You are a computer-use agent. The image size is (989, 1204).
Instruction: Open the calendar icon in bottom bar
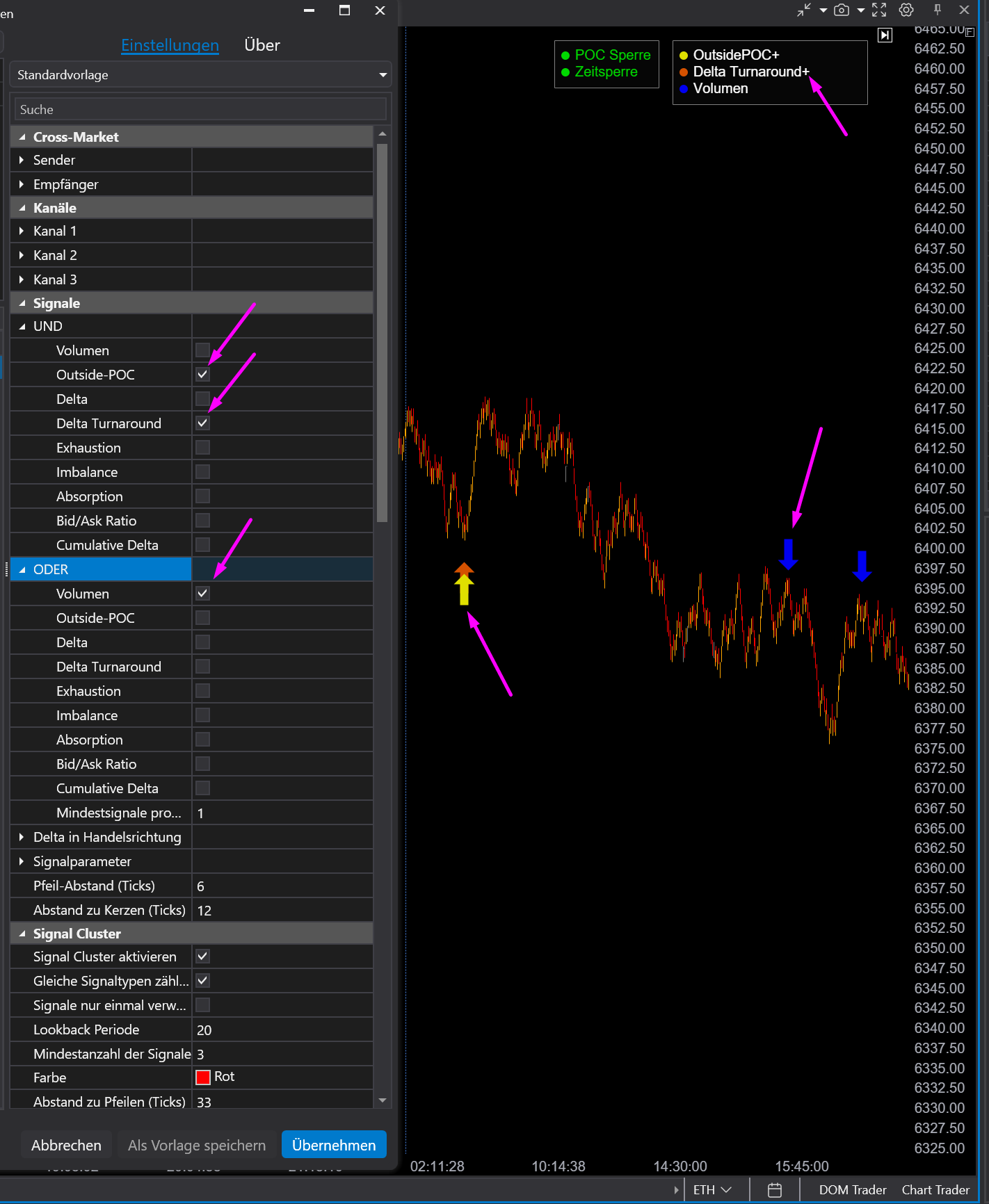[775, 1190]
